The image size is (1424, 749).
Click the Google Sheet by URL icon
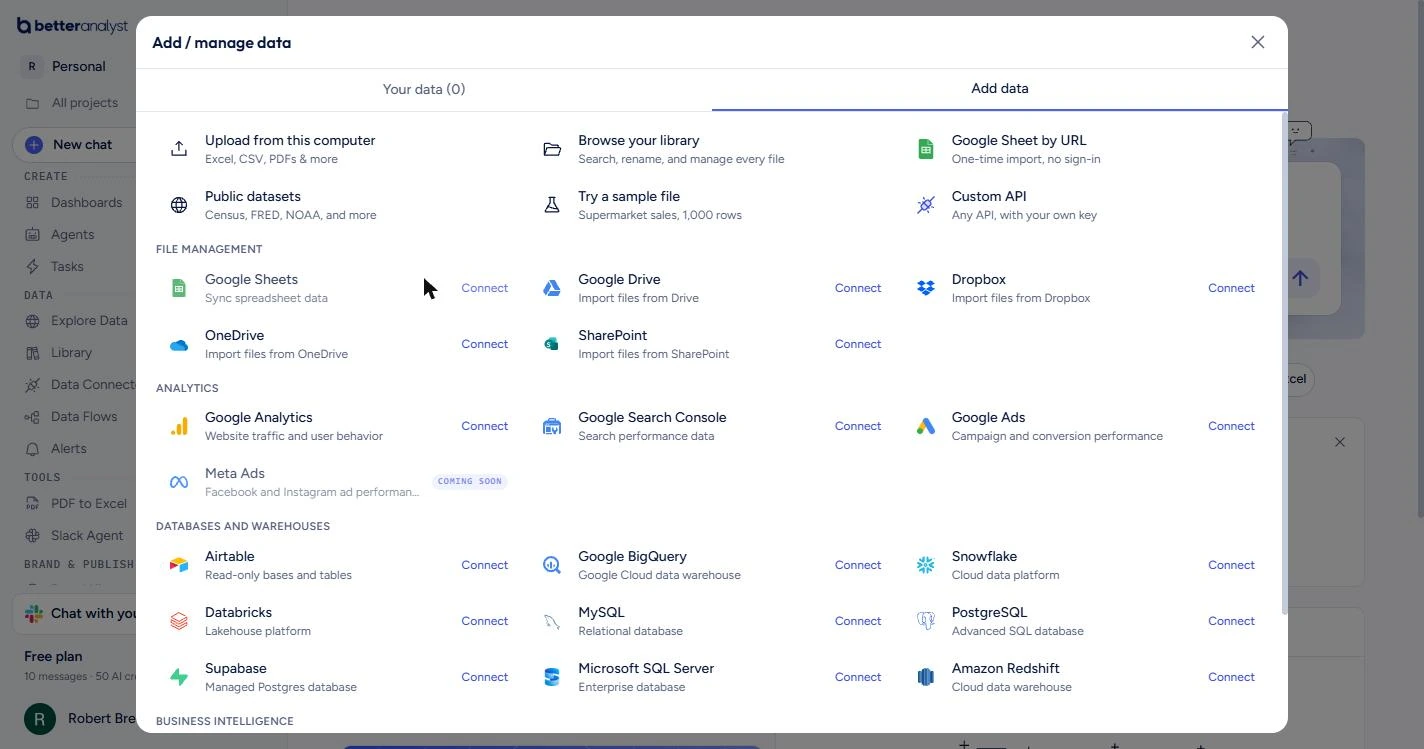tap(926, 149)
